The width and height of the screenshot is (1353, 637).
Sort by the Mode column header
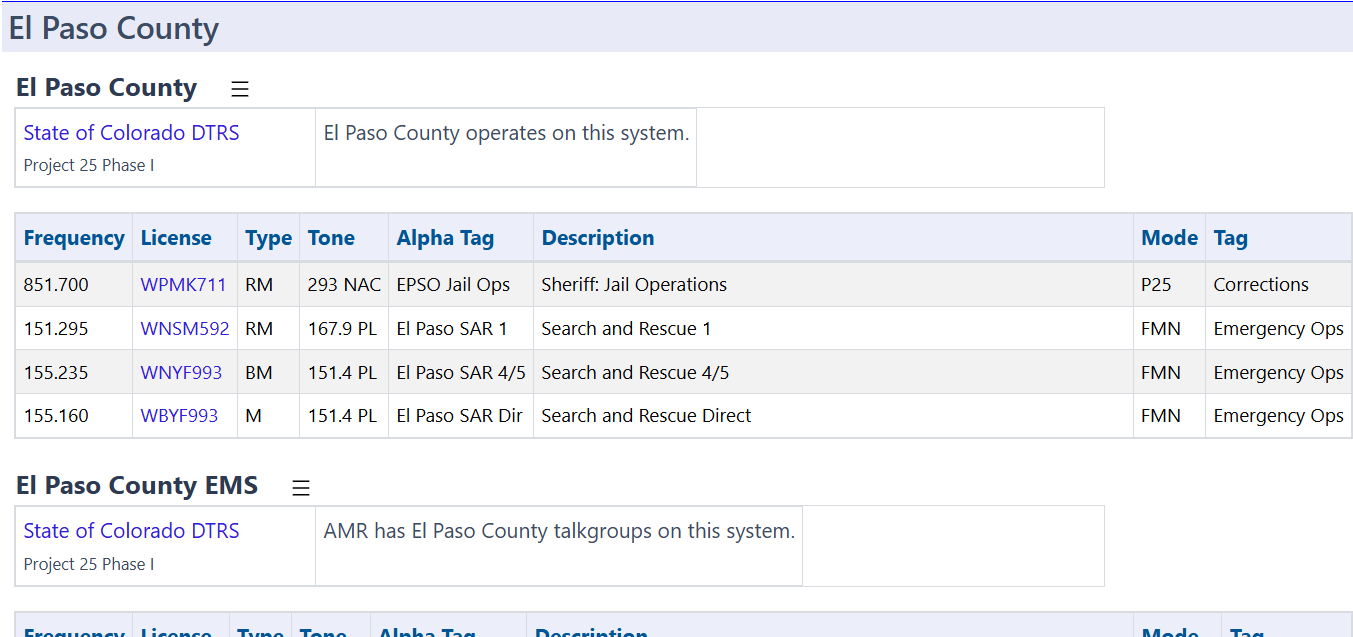(1169, 238)
